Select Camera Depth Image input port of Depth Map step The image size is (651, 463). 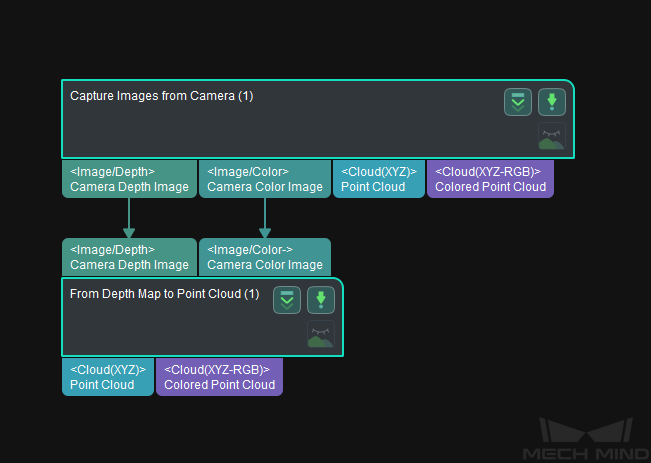129,257
